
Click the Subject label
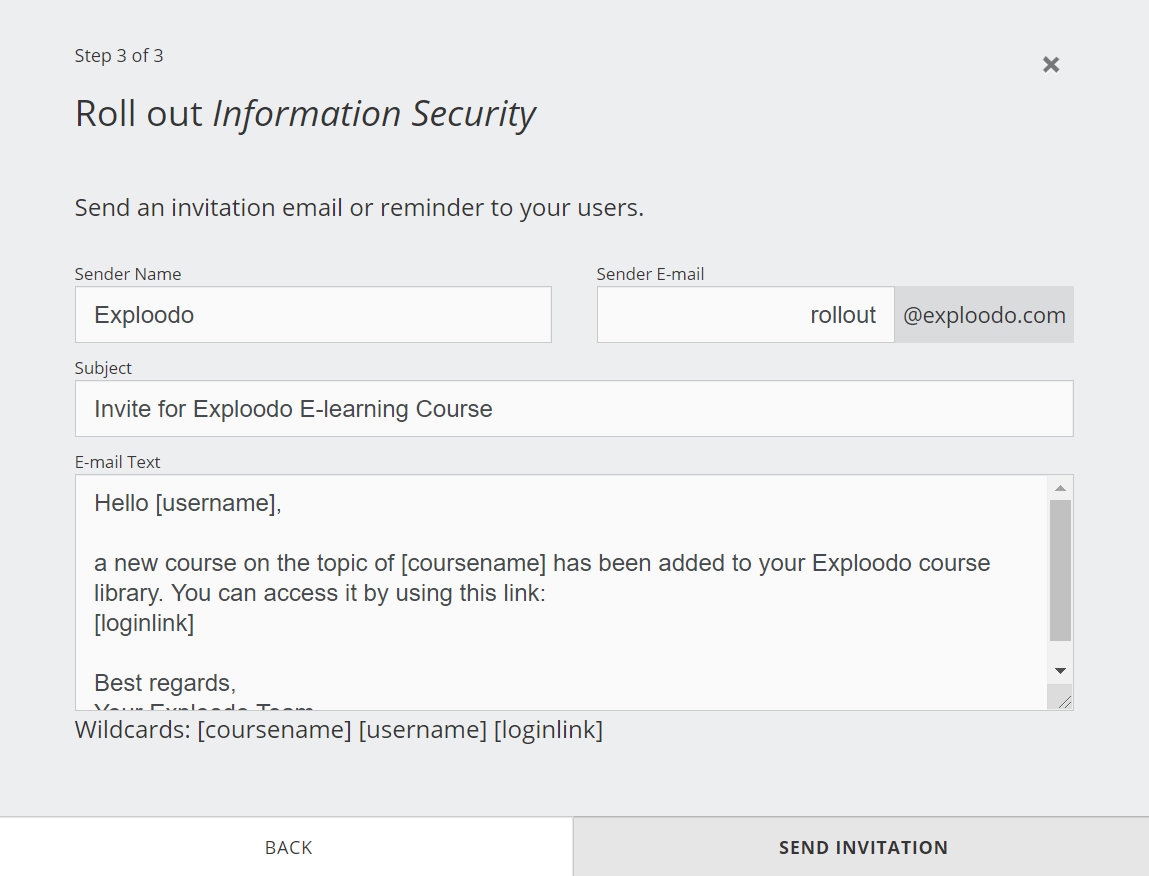[x=103, y=368]
